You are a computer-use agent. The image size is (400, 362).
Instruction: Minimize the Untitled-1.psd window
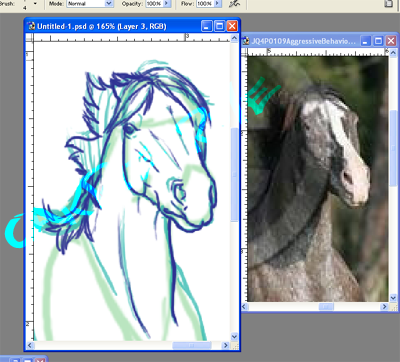tap(207, 26)
